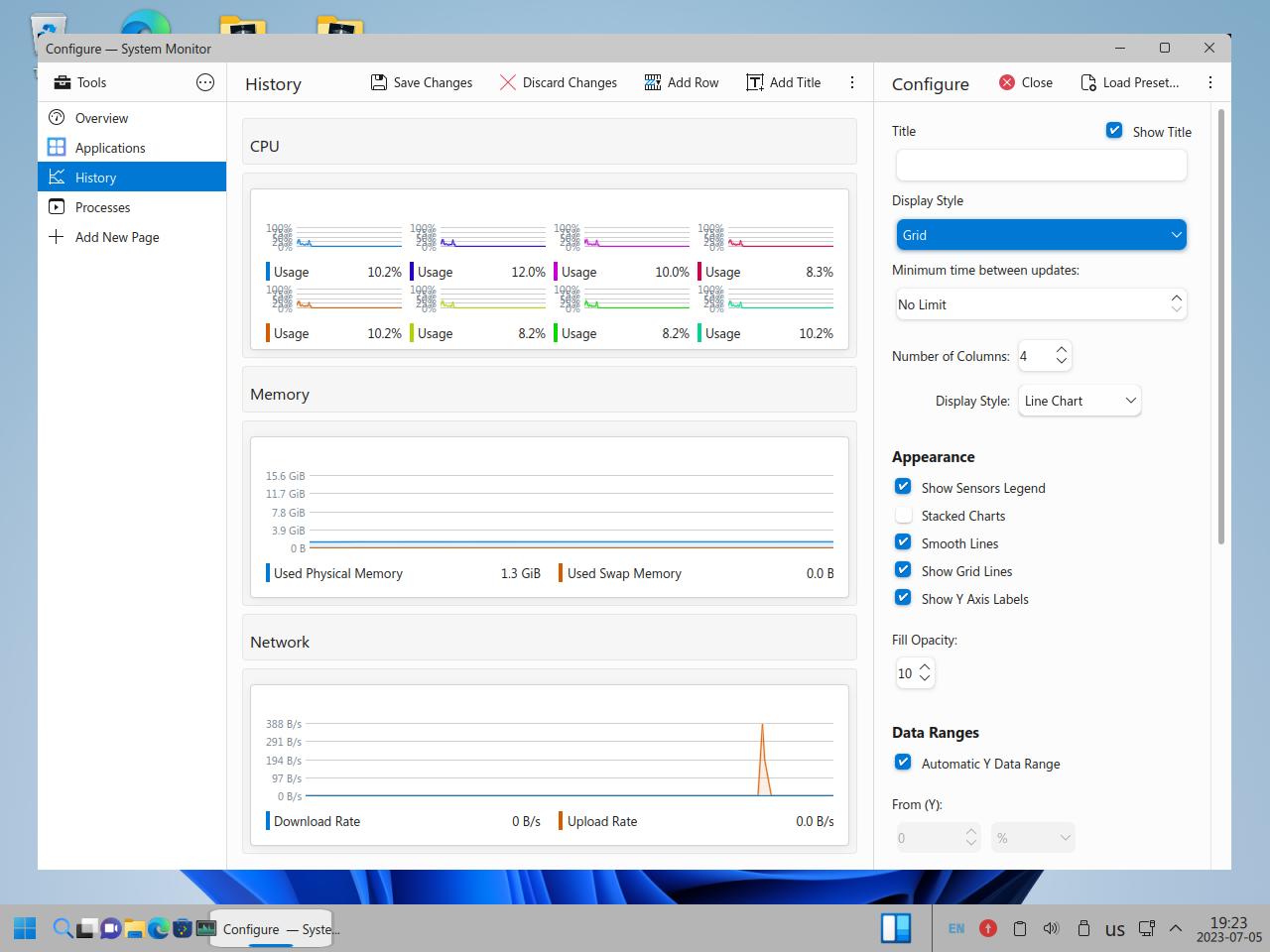Open the Applications page
This screenshot has height=952, width=1270.
[110, 148]
